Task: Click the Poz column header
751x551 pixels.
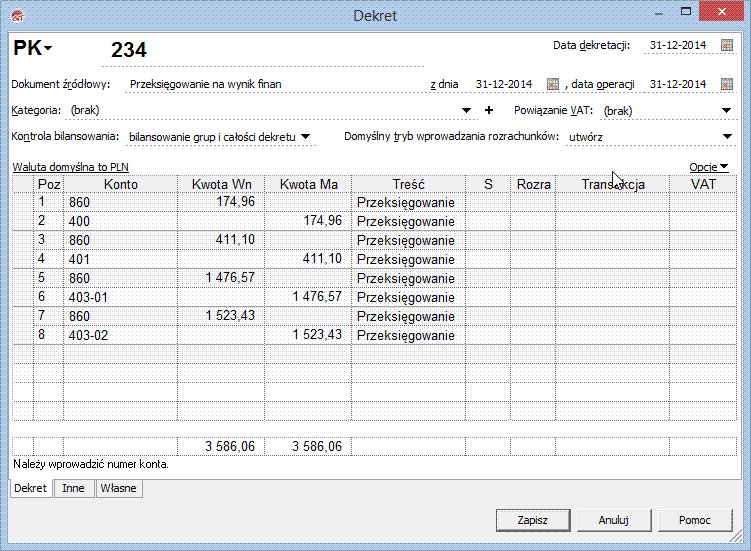Action: 48,184
